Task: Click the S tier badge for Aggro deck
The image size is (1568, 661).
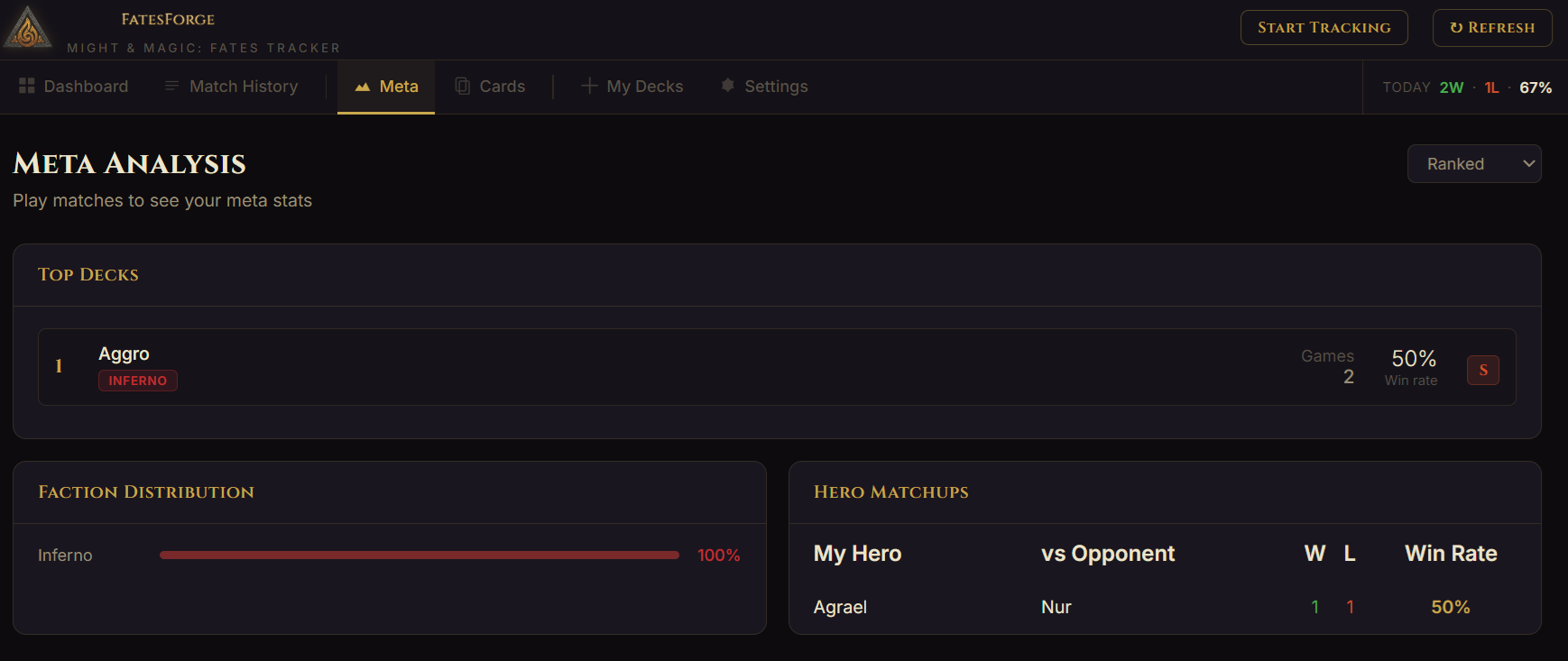Action: coord(1483,370)
